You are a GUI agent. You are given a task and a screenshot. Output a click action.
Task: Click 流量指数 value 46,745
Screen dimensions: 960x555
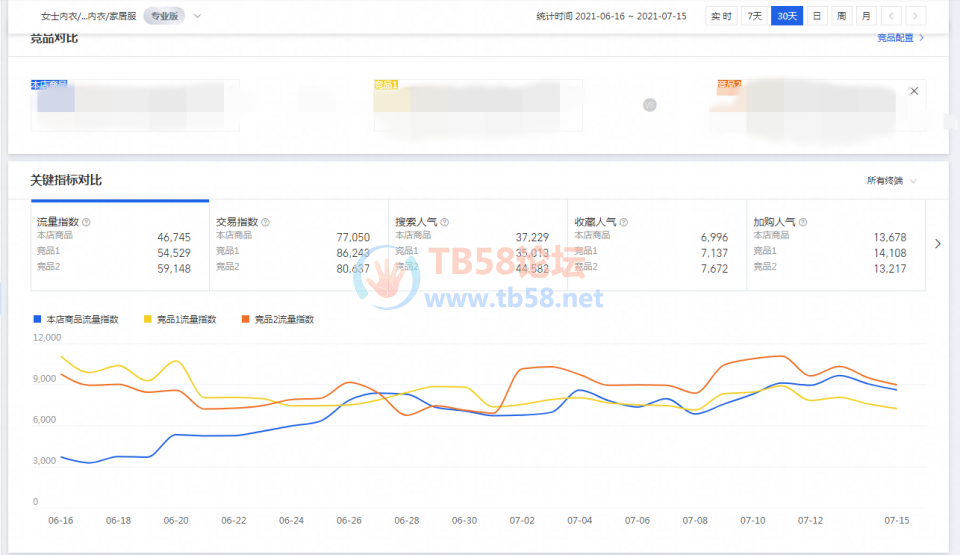click(174, 237)
